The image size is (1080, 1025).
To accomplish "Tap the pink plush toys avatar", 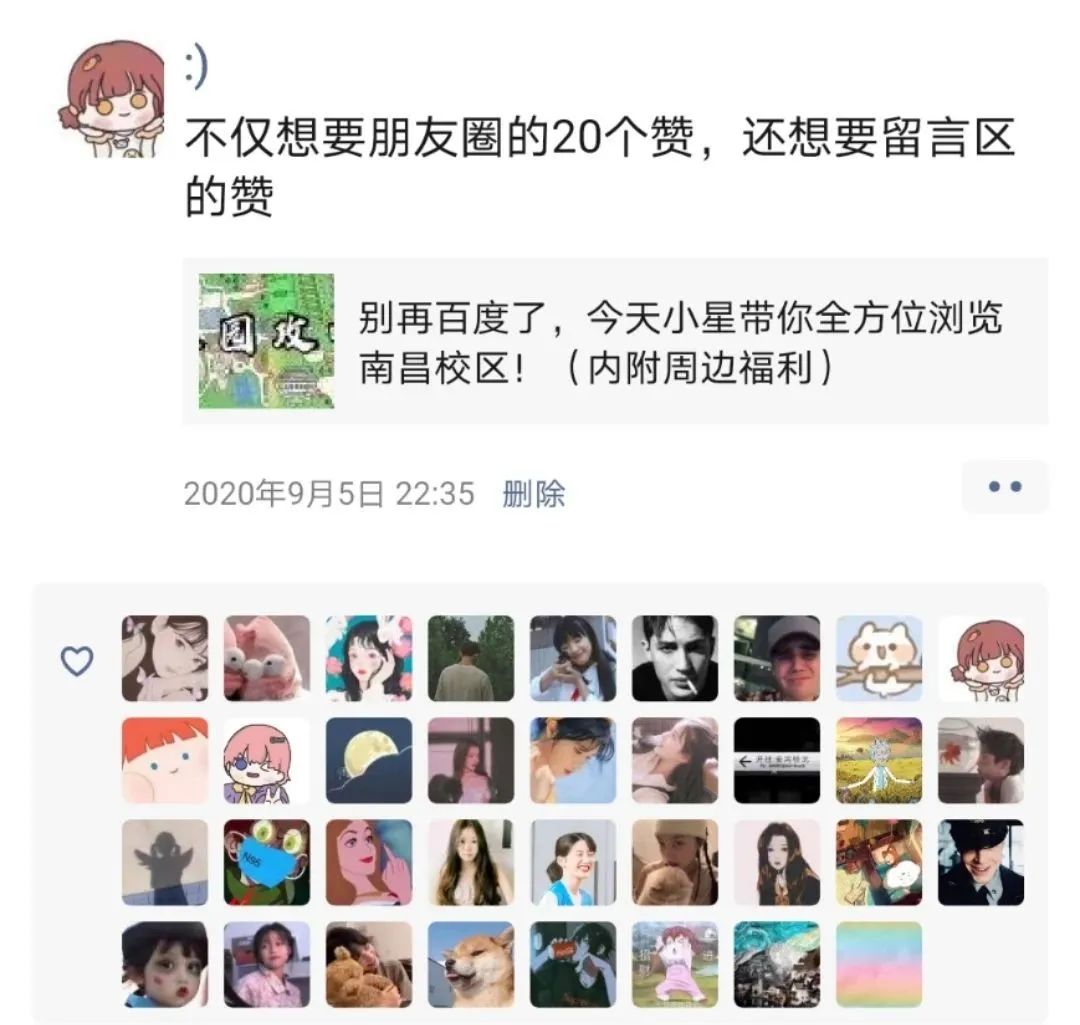I will pyautogui.click(x=267, y=659).
